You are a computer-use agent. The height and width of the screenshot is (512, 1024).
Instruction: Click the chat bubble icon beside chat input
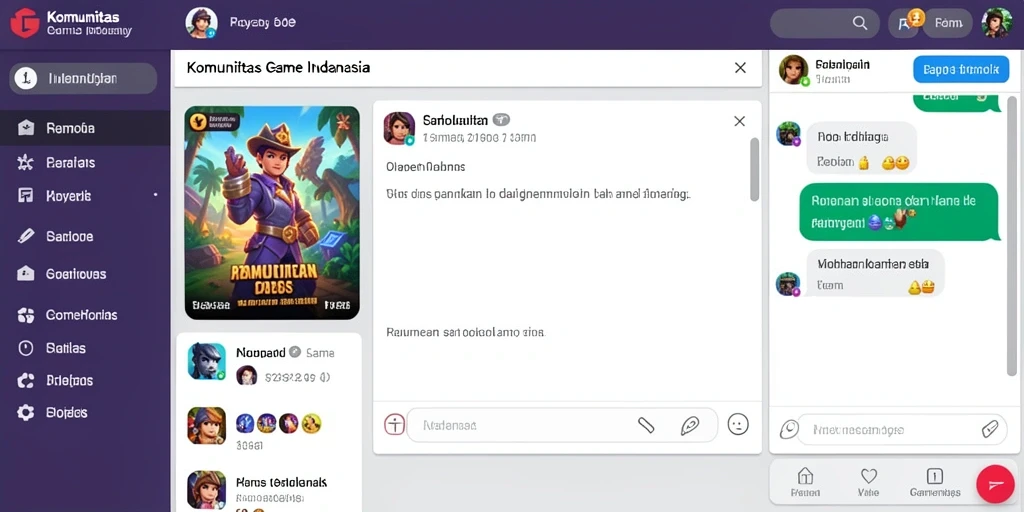(x=788, y=429)
